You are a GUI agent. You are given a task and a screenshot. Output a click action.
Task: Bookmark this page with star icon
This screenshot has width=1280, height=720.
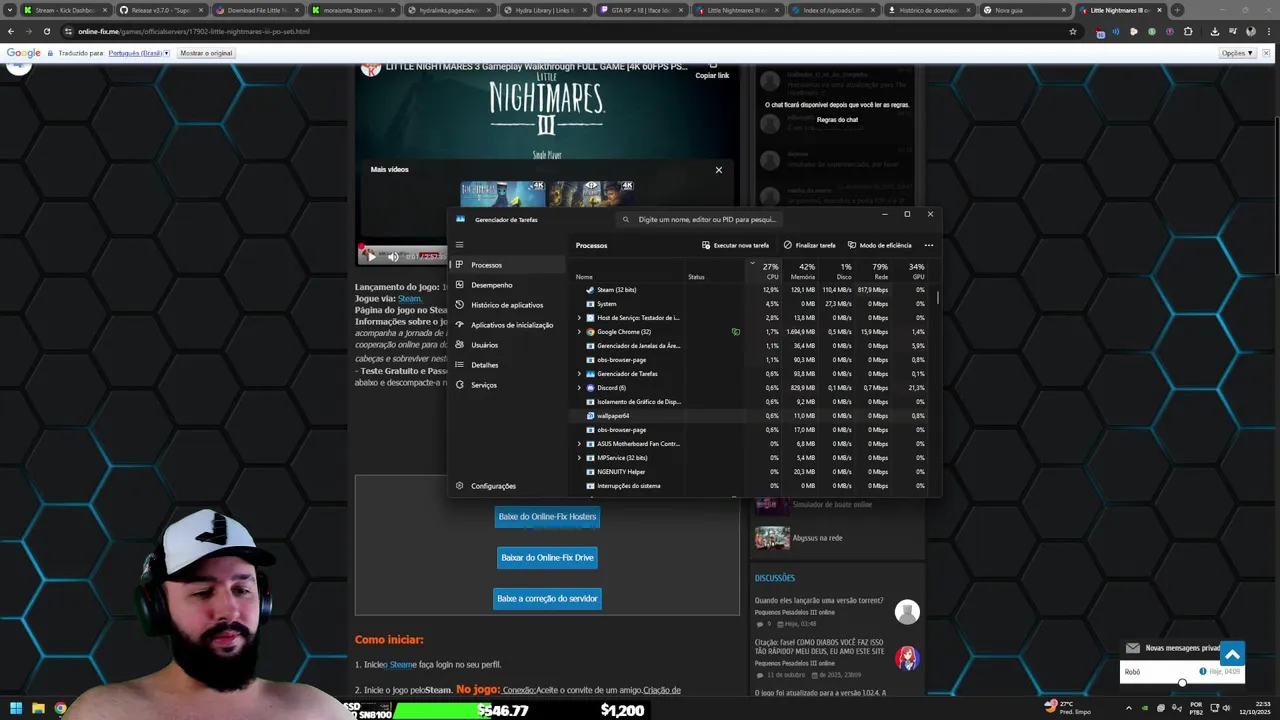pos(1073,31)
